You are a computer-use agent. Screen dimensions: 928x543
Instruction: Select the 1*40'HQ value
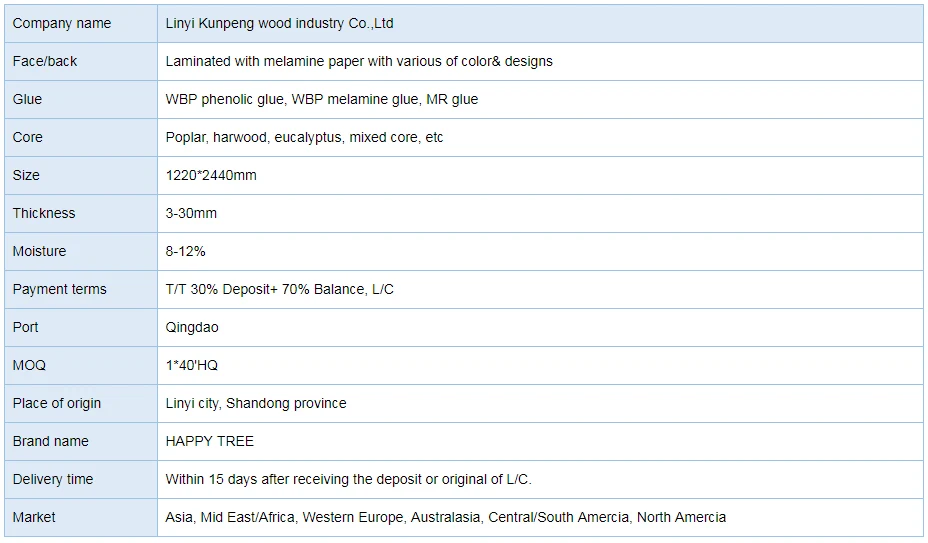[192, 365]
